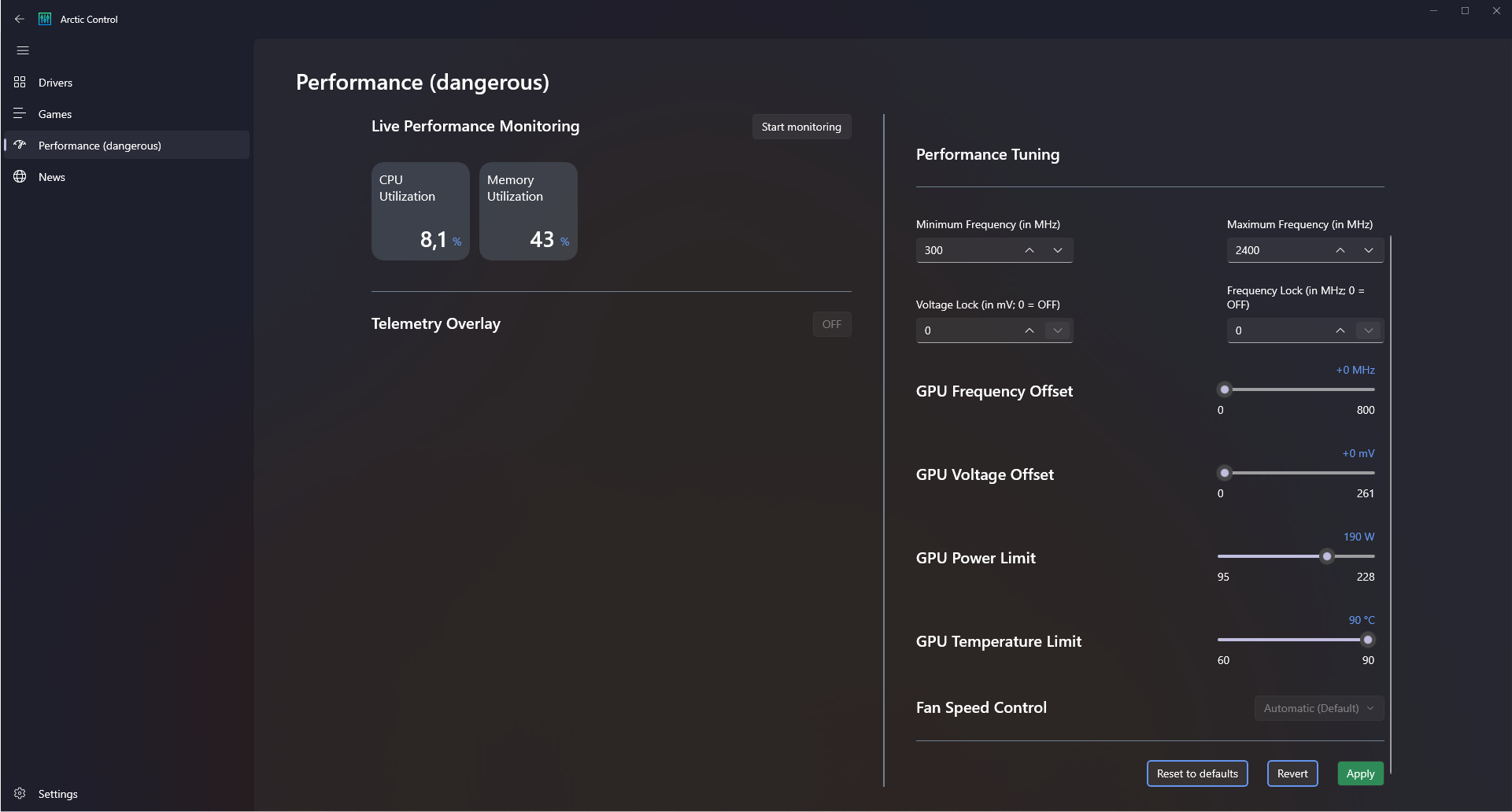Click the GPU Temperature Limit slider handle
The width and height of the screenshot is (1512, 812).
[1368, 640]
